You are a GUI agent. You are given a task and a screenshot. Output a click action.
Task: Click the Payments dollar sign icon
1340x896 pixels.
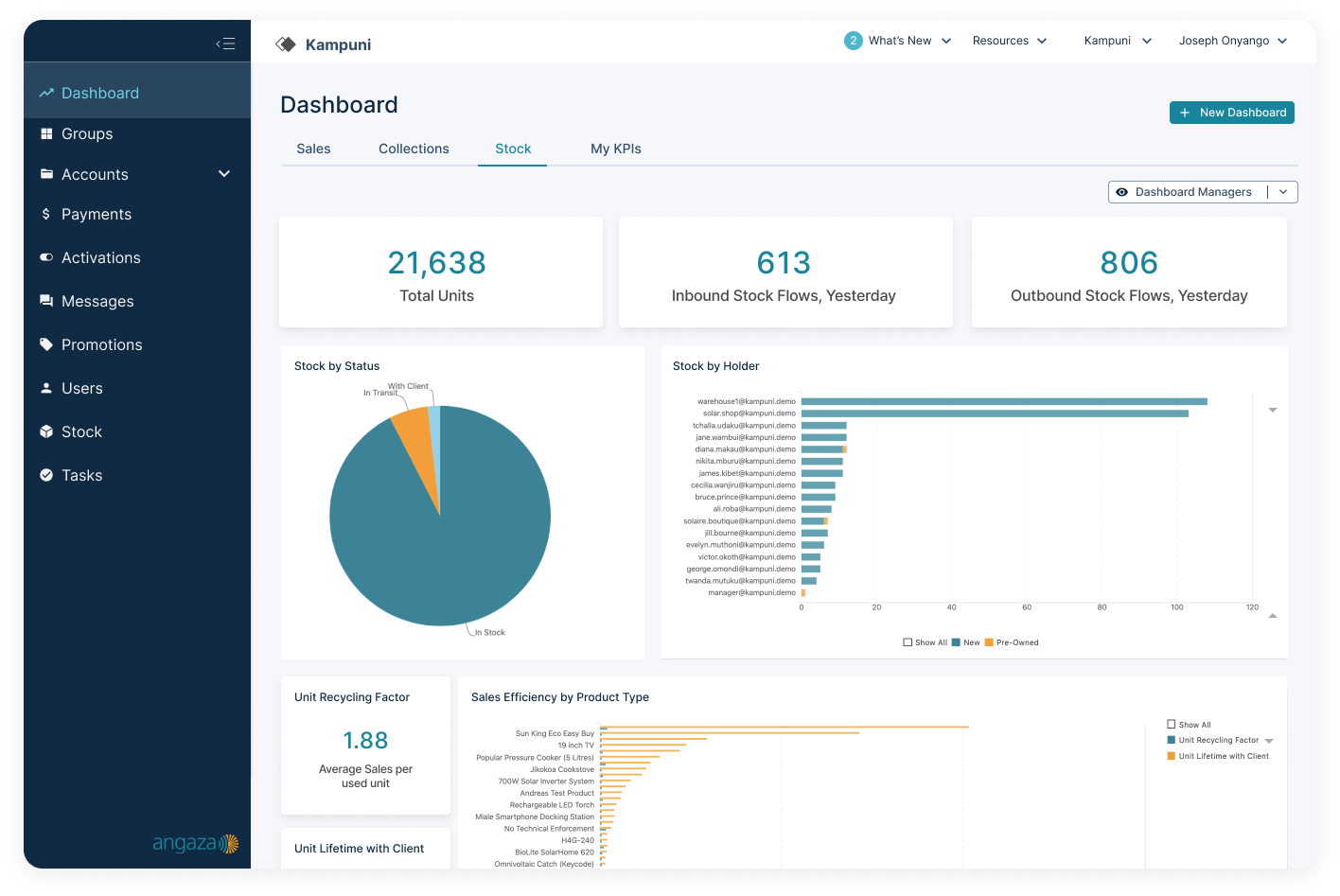coord(46,215)
